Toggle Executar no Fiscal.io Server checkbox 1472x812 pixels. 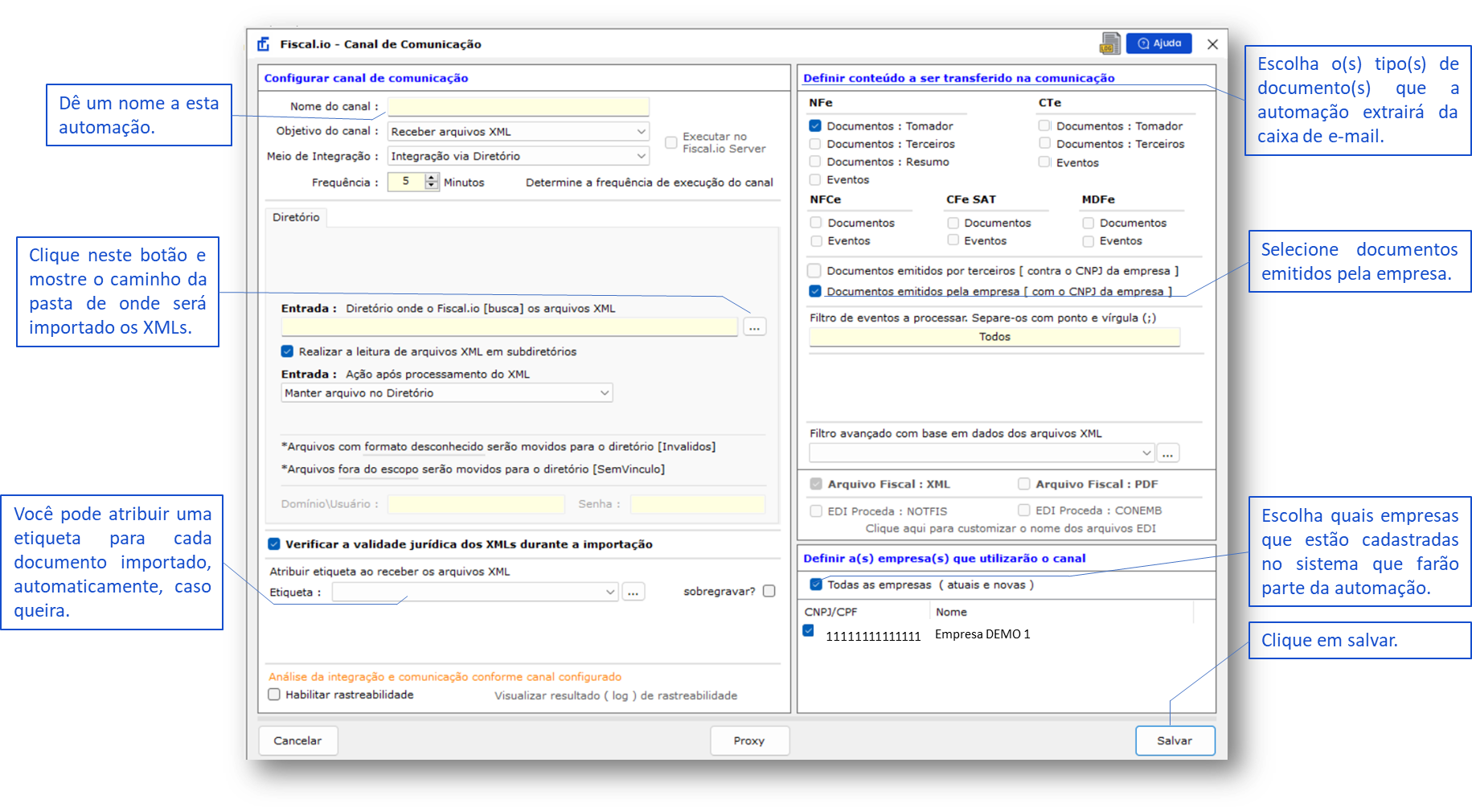click(671, 142)
